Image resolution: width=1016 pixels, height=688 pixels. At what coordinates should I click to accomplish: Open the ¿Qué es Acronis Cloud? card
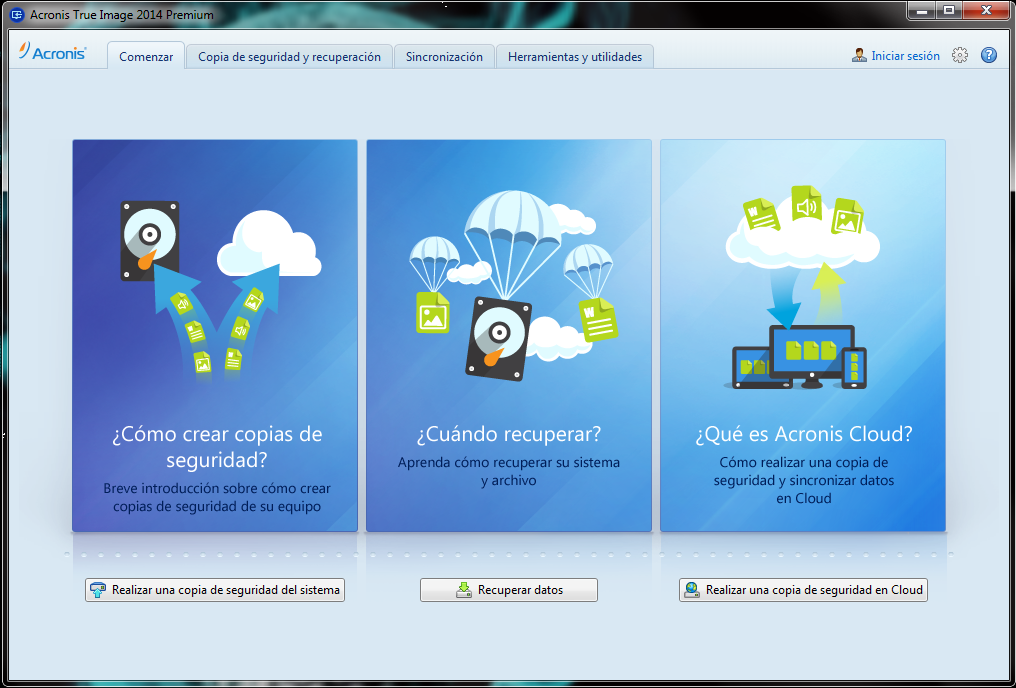803,336
